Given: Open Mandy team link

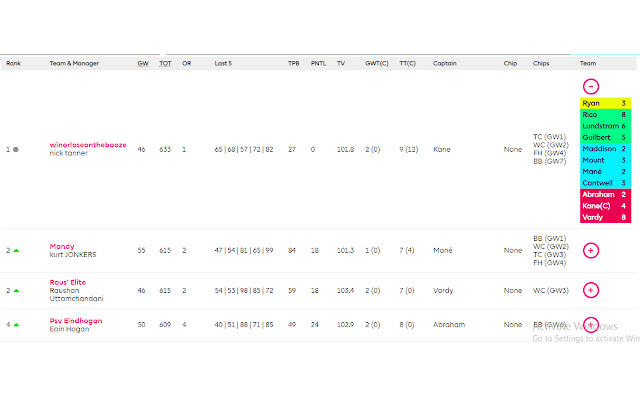Looking at the screenshot, I should 63,245.
